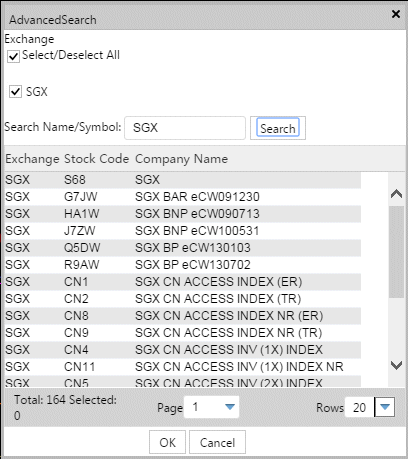Image resolution: width=408 pixels, height=459 pixels.
Task: Open the Rows dropdown arrow
Action: 385,407
